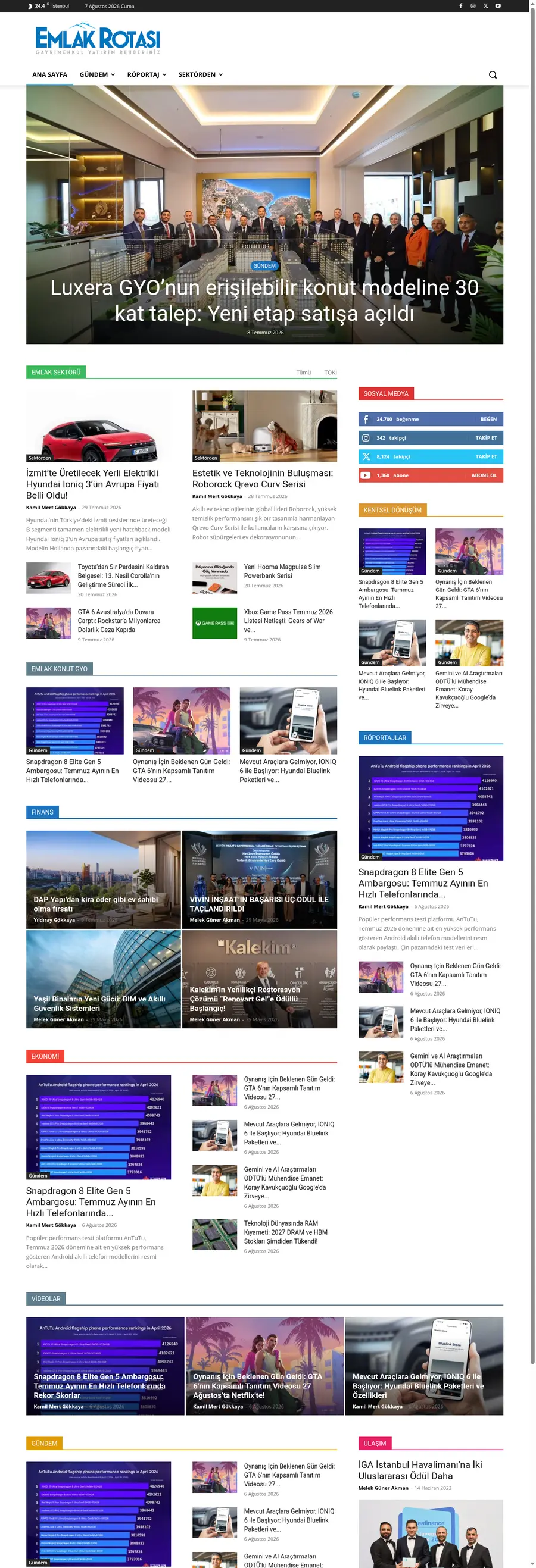536x1568 pixels.
Task: Open the Kalekim'in Yenilikçi Restorasyon article
Action: [x=245, y=999]
